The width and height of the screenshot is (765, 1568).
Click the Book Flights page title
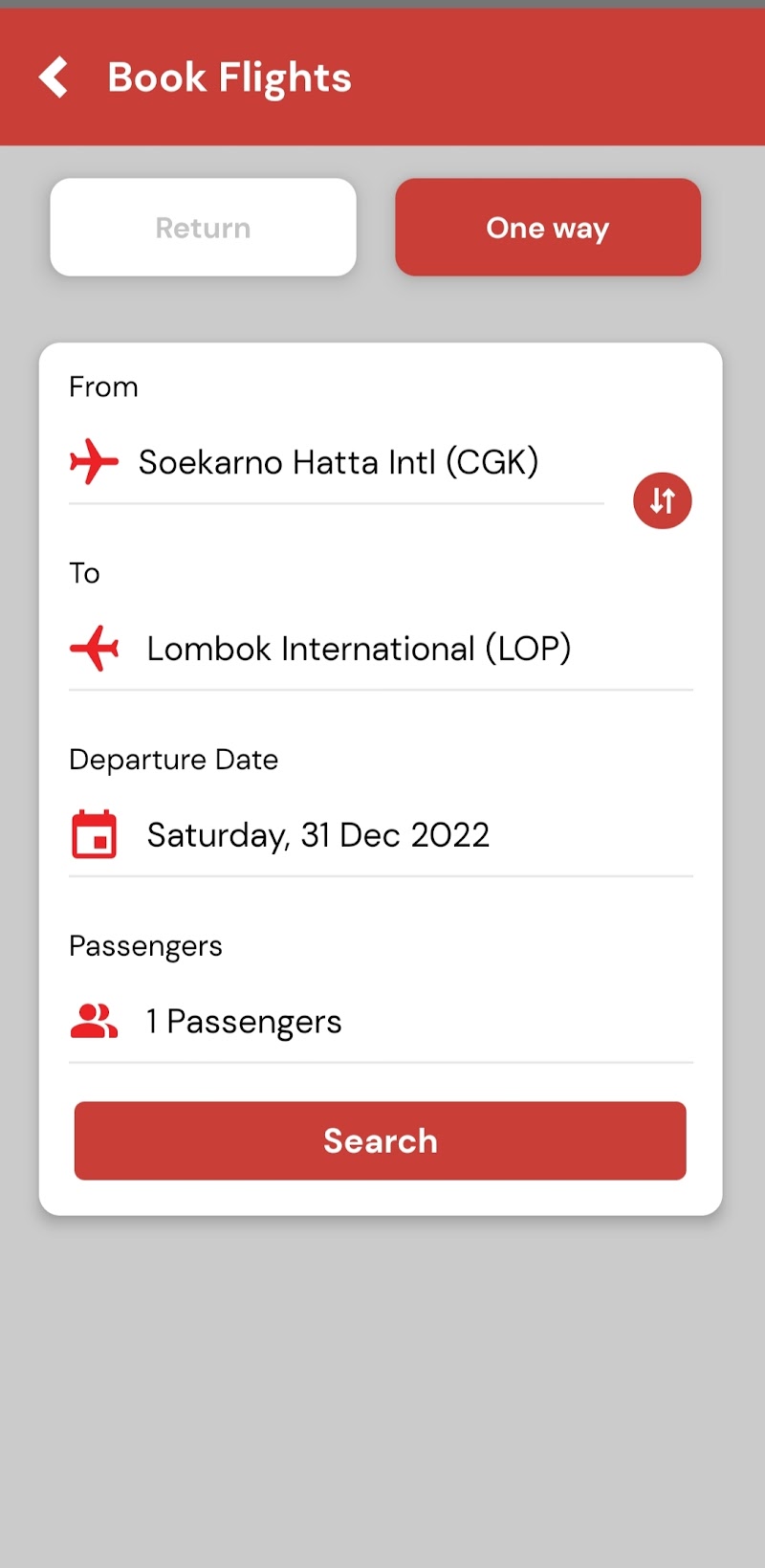point(229,77)
